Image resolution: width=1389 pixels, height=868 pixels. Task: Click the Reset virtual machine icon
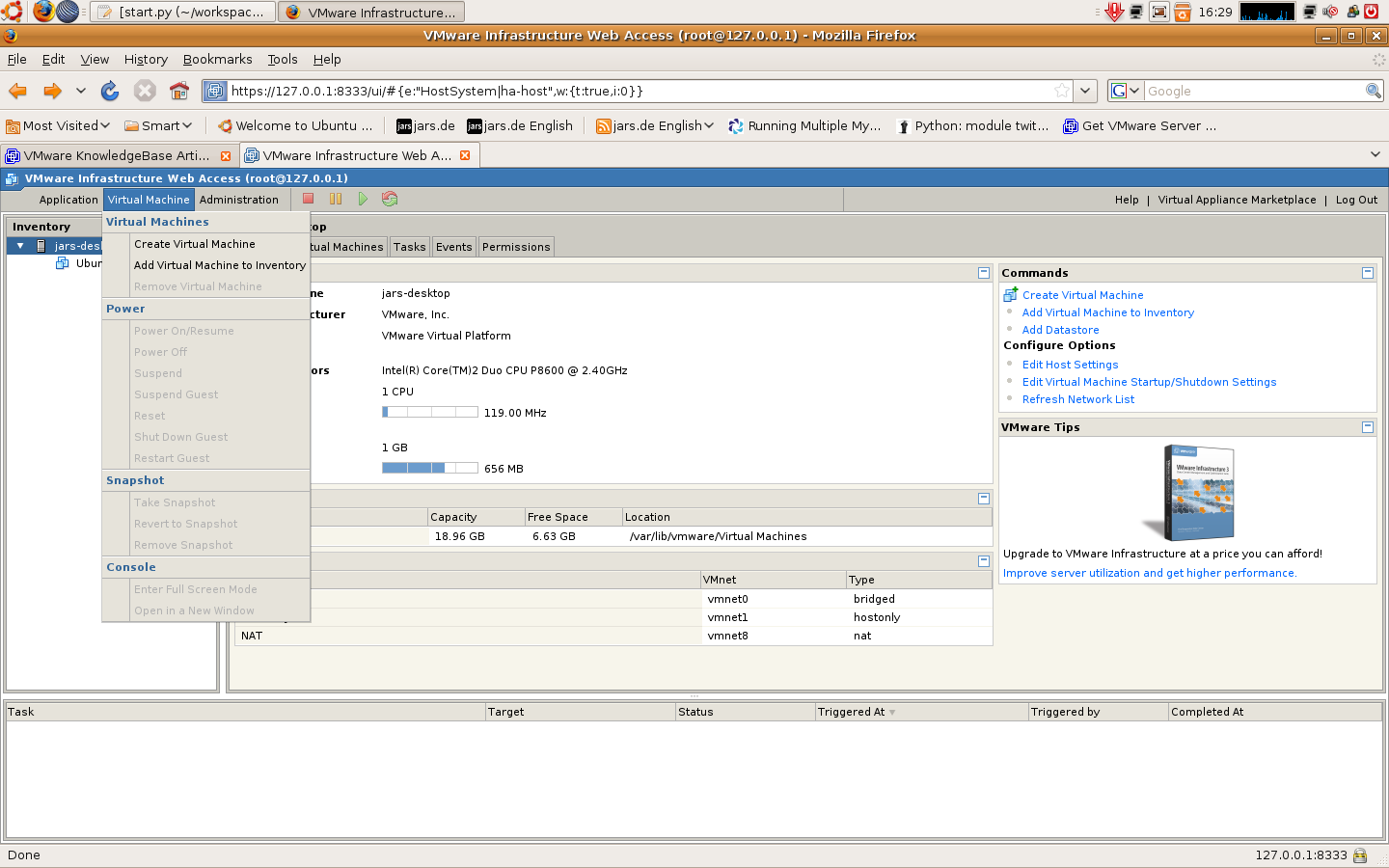pyautogui.click(x=390, y=199)
